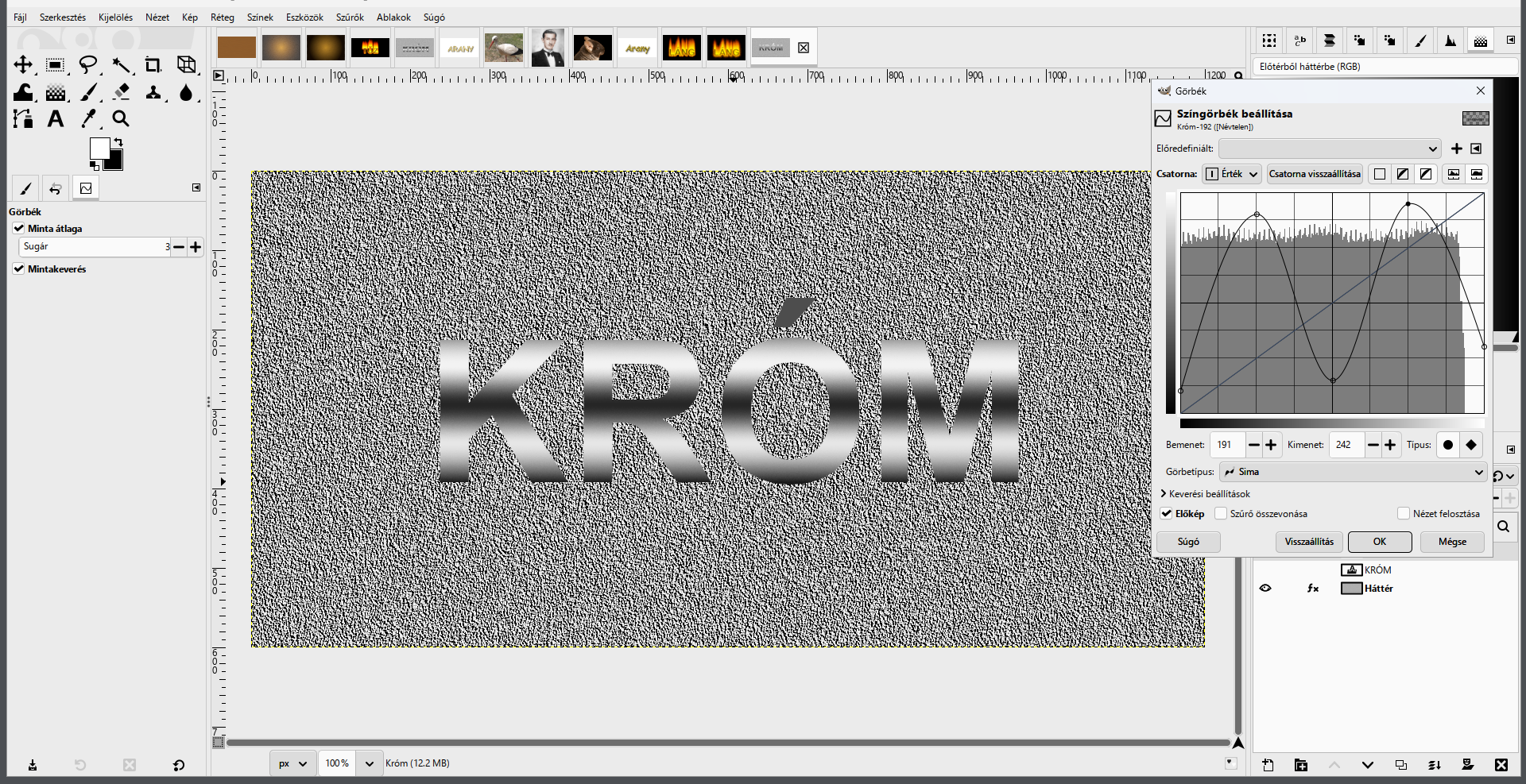Select the Paths tool
1526x784 pixels.
pos(23,119)
